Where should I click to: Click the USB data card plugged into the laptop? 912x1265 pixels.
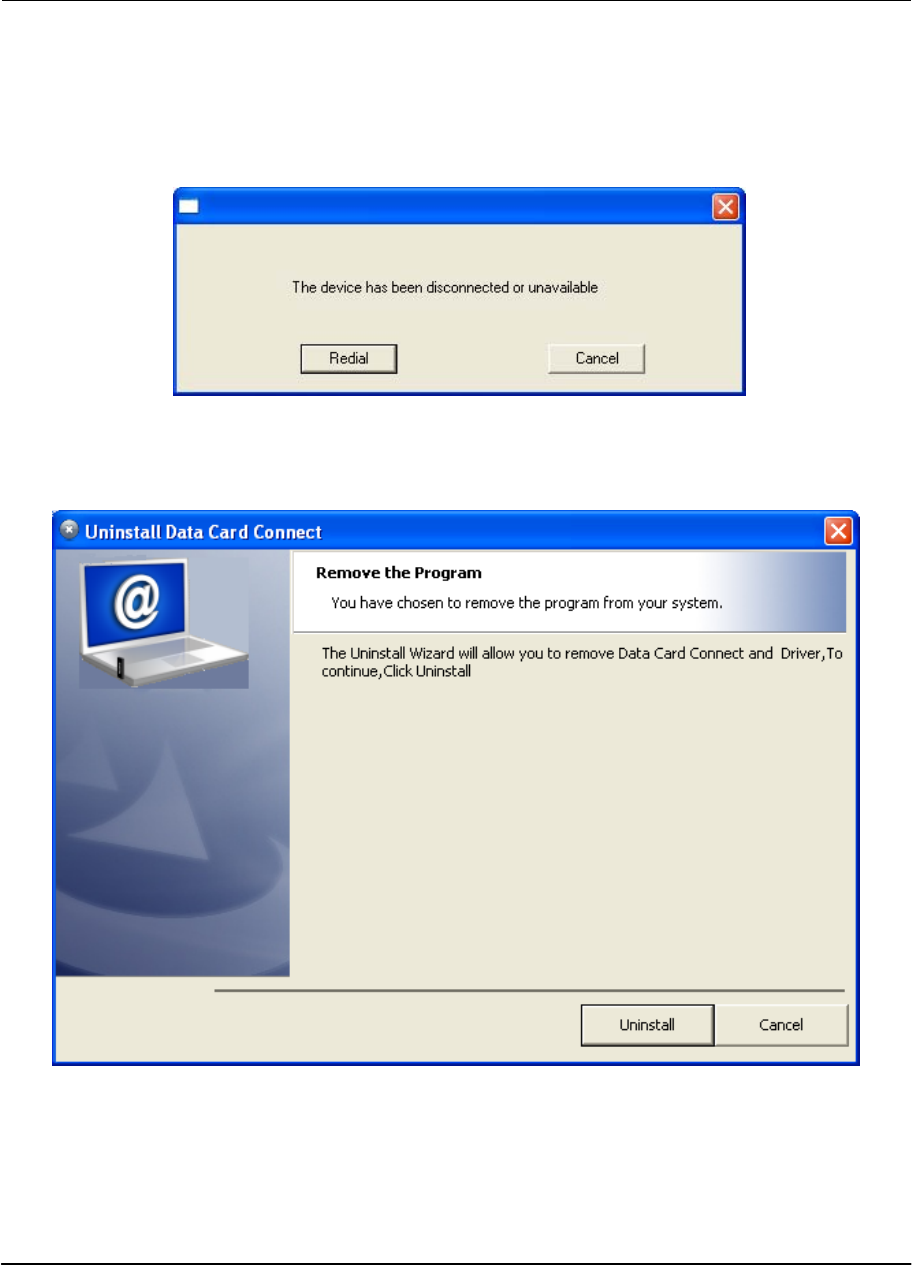pyautogui.click(x=120, y=667)
